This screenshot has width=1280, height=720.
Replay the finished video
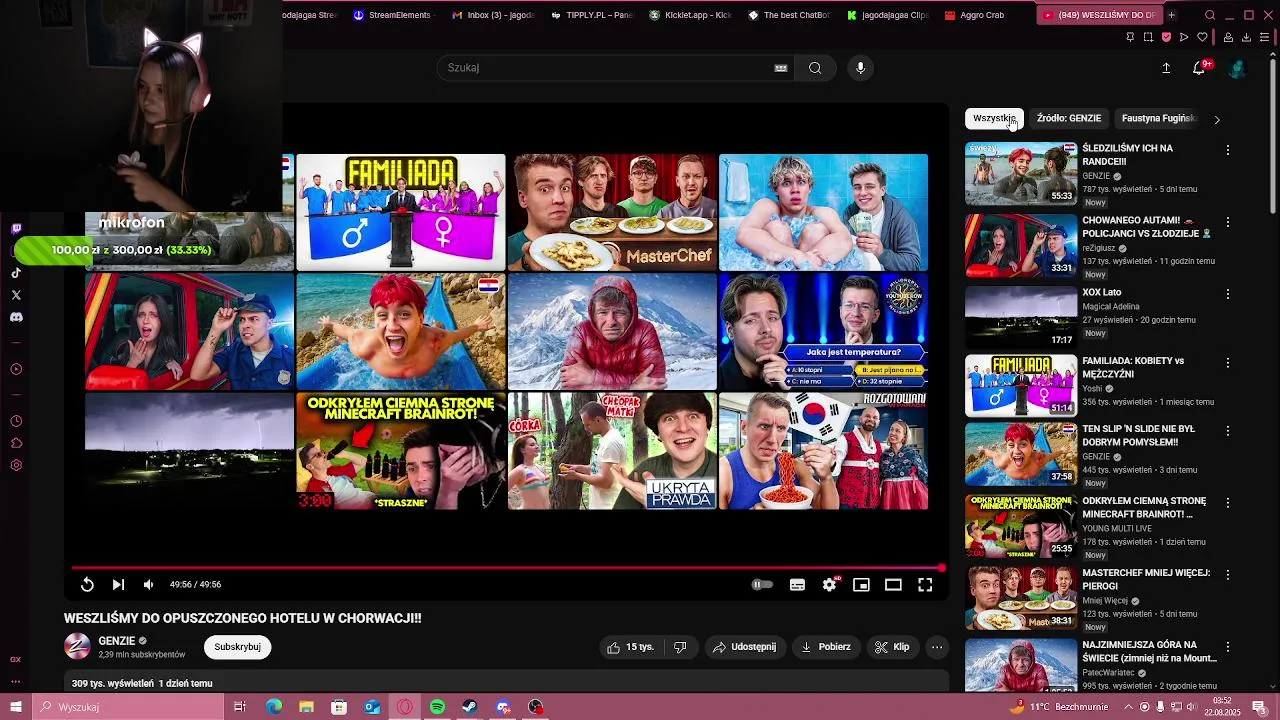[x=87, y=585]
